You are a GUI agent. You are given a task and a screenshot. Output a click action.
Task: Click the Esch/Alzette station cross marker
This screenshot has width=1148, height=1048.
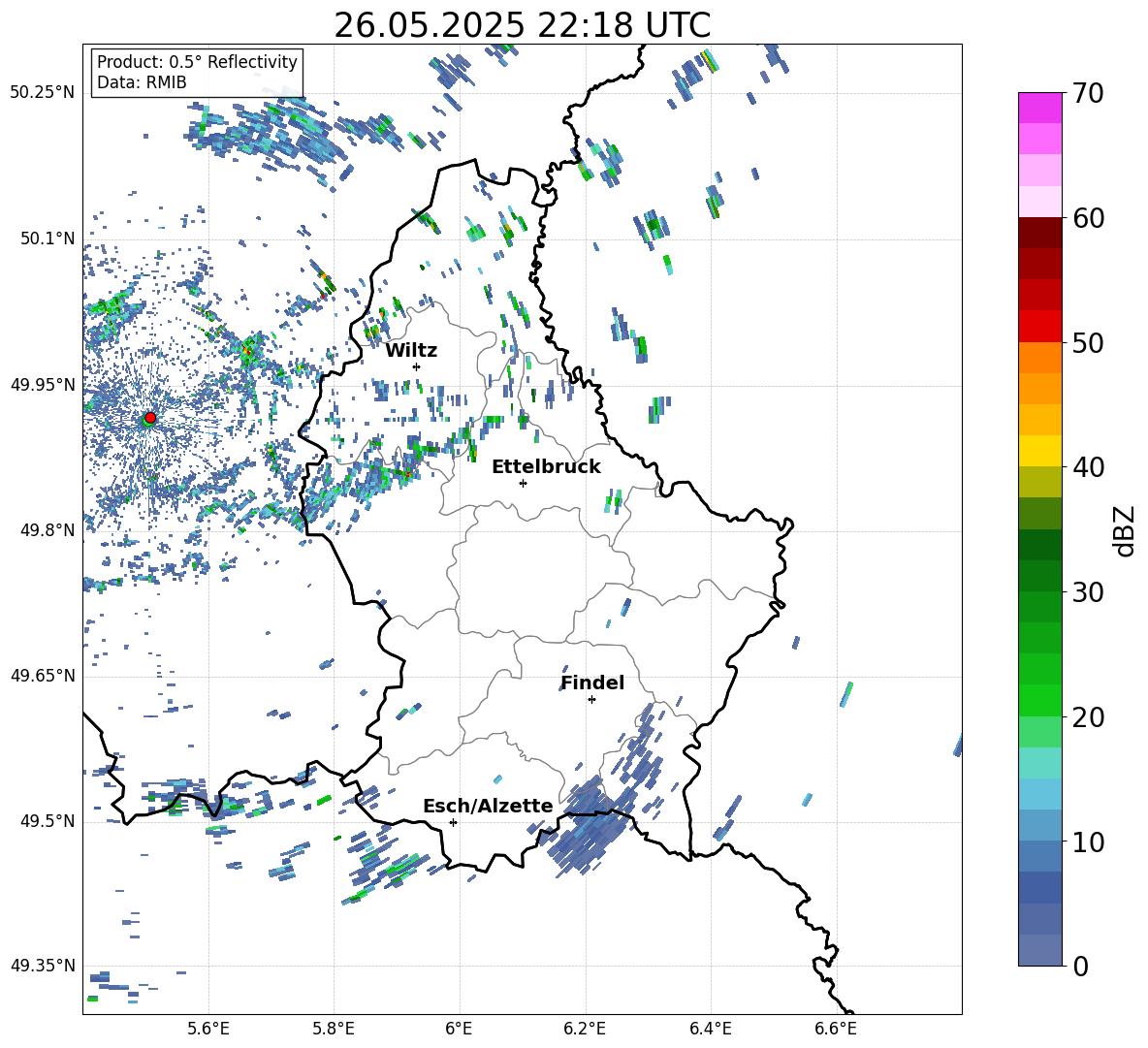(453, 822)
